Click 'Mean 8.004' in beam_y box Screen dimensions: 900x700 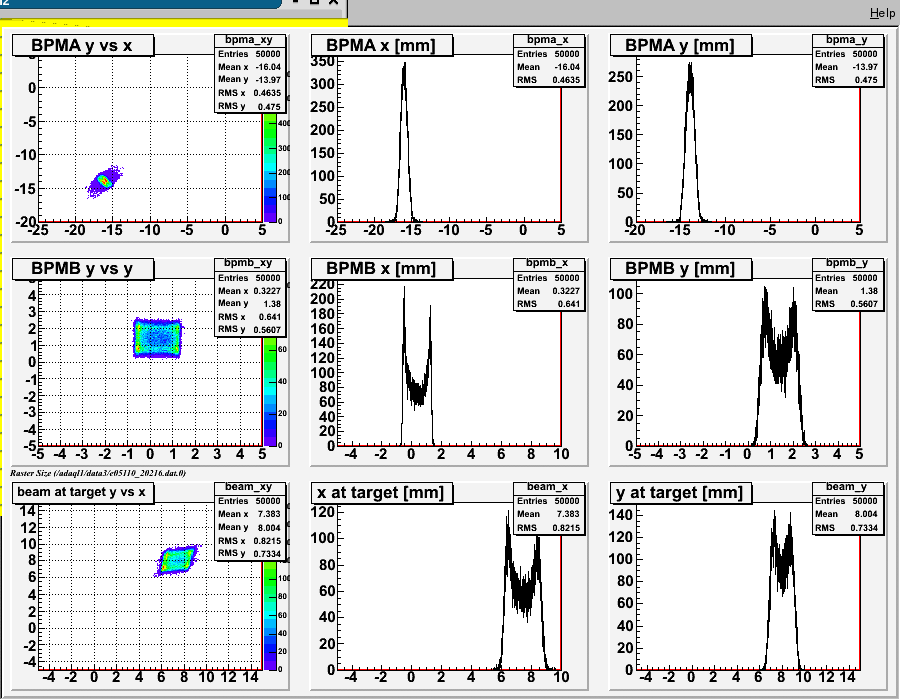[x=848, y=514]
